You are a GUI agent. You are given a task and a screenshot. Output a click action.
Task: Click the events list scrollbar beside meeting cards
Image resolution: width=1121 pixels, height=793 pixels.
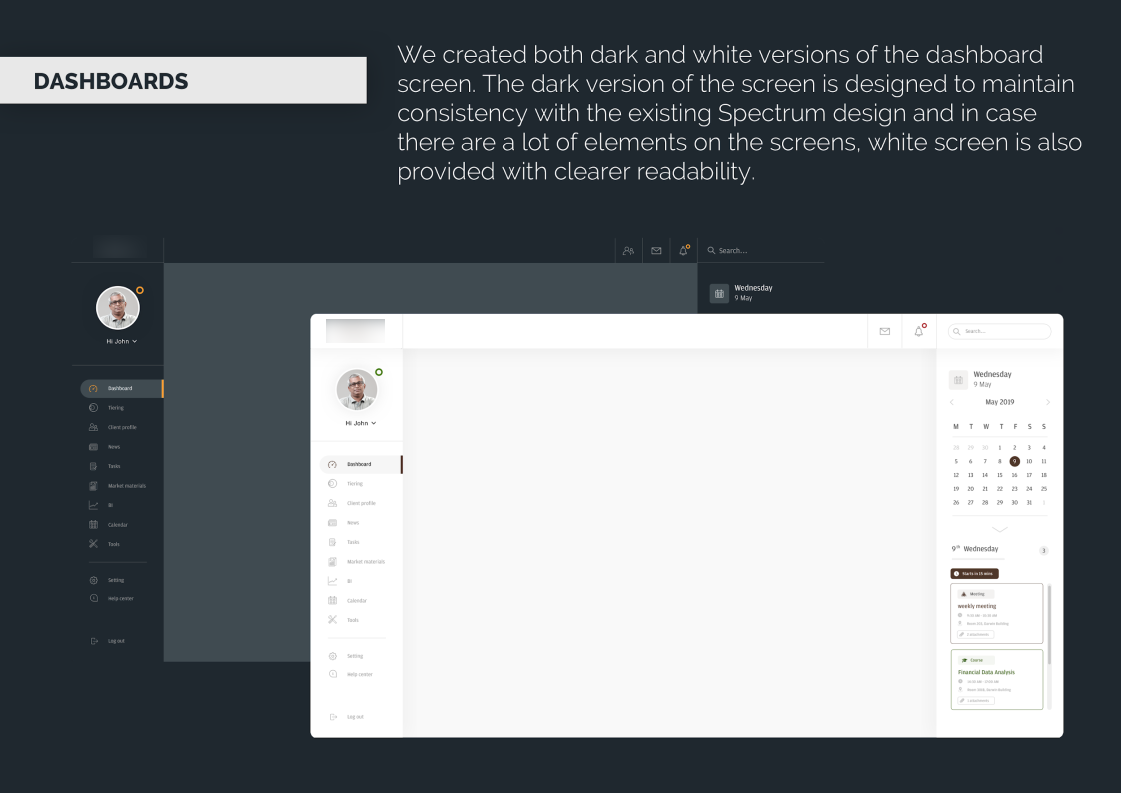click(1049, 620)
